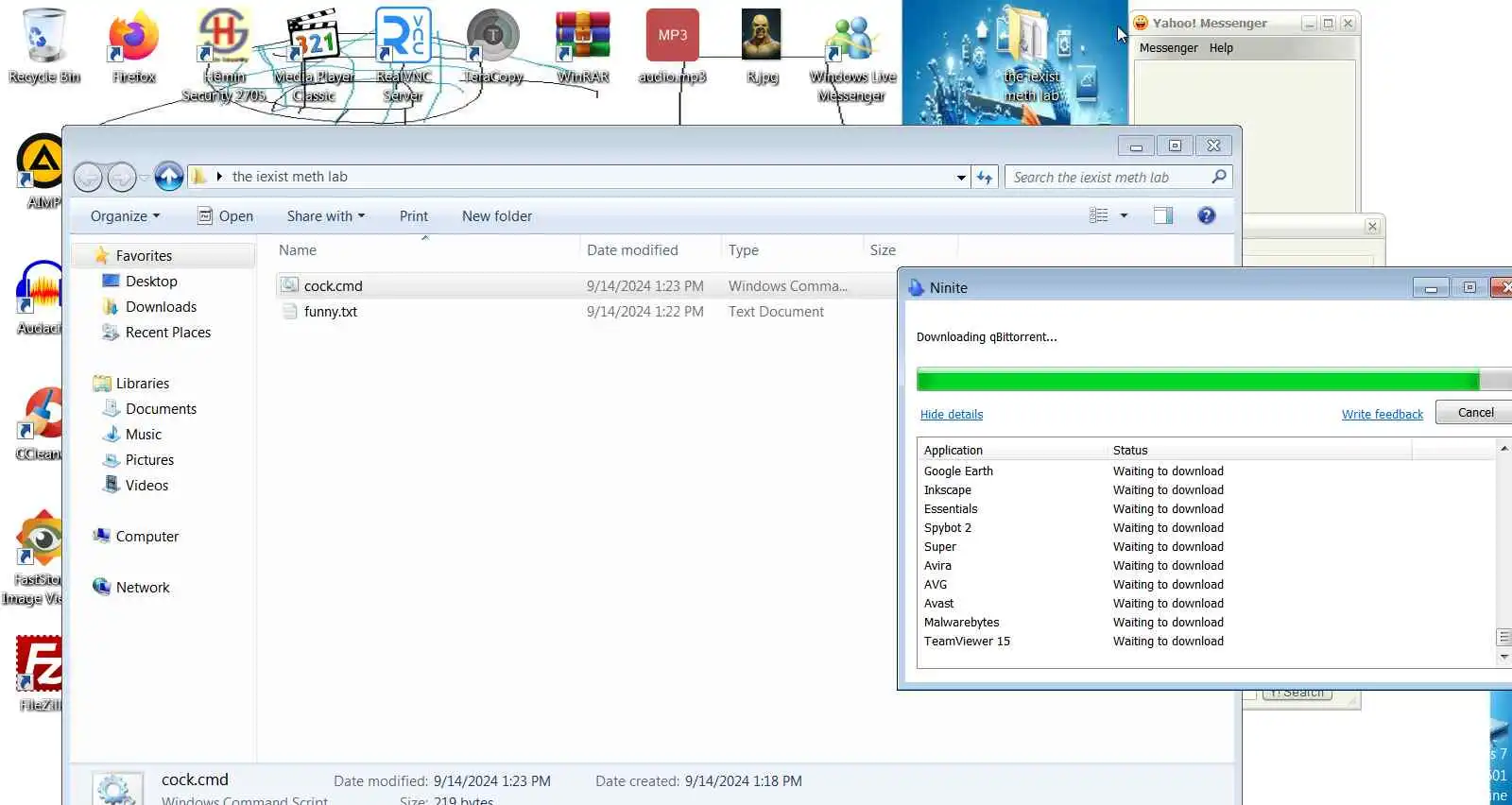Select the funny.txt file
Screen dimensions: 1512x805
click(x=586, y=311)
